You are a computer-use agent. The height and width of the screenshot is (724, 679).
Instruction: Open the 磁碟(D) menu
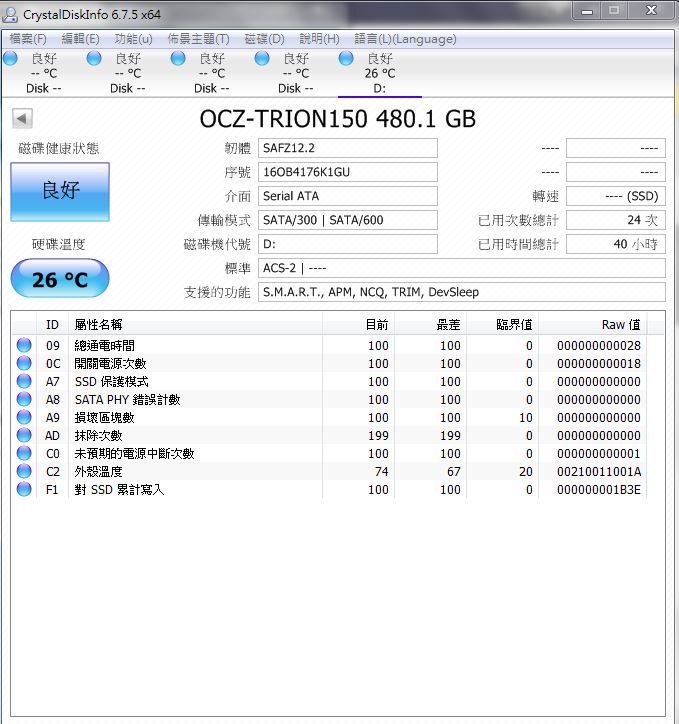click(264, 39)
